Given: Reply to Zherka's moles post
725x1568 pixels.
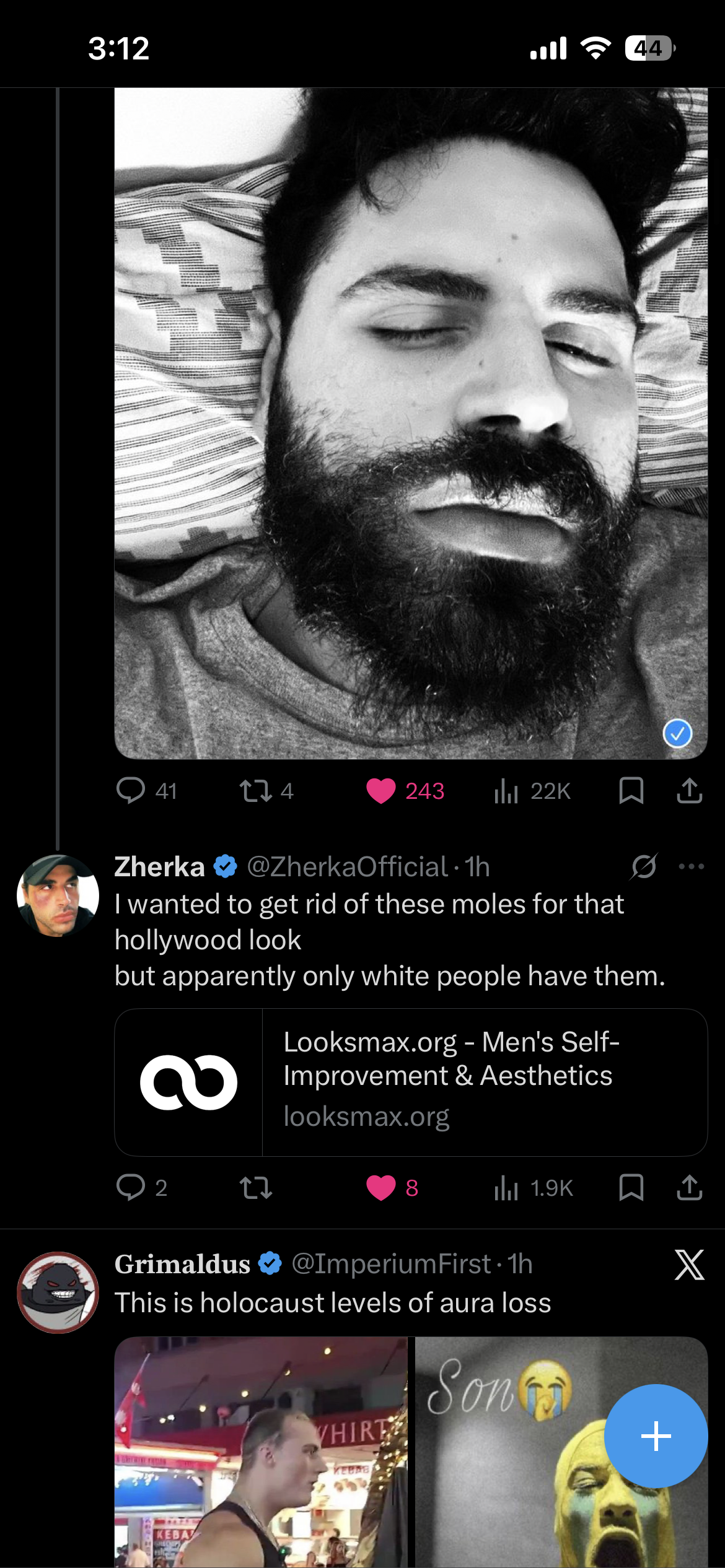Looking at the screenshot, I should pyautogui.click(x=131, y=1188).
